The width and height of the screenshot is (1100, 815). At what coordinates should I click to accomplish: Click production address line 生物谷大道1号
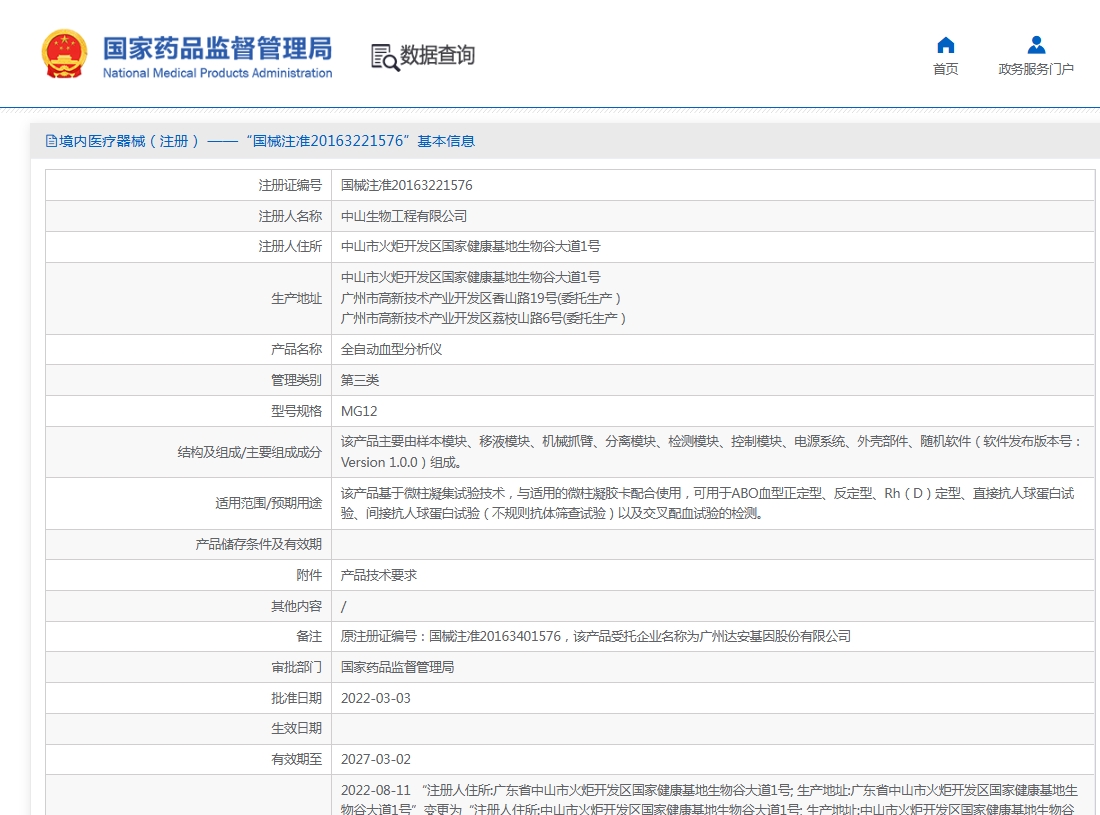pos(471,277)
